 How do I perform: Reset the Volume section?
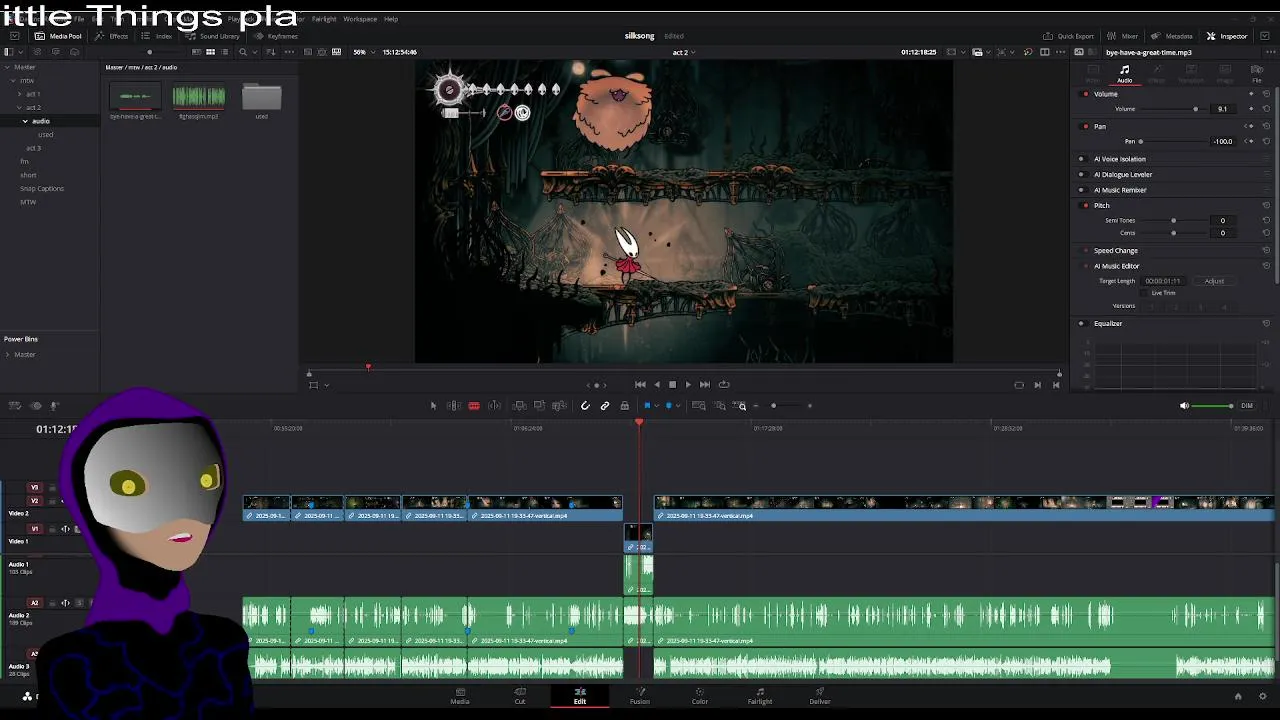click(x=1266, y=94)
